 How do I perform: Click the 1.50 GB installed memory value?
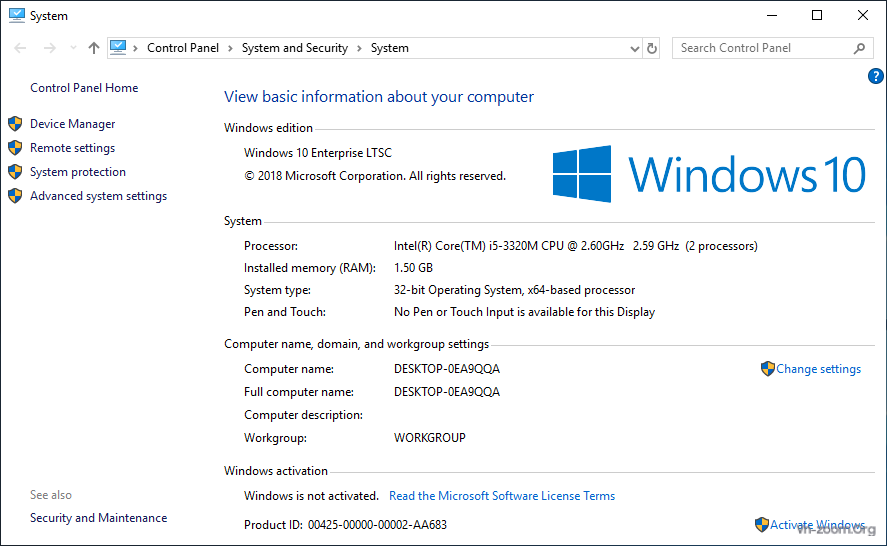click(x=414, y=268)
